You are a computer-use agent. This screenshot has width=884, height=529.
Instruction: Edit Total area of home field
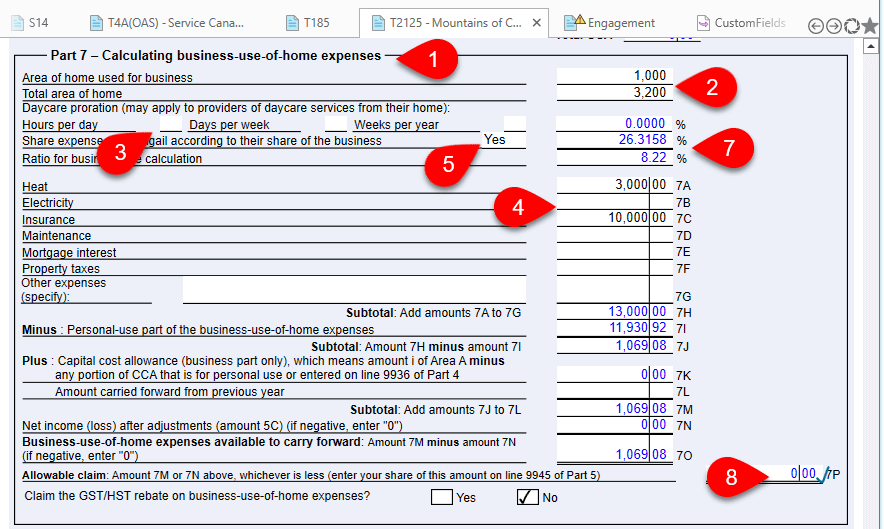click(x=615, y=92)
